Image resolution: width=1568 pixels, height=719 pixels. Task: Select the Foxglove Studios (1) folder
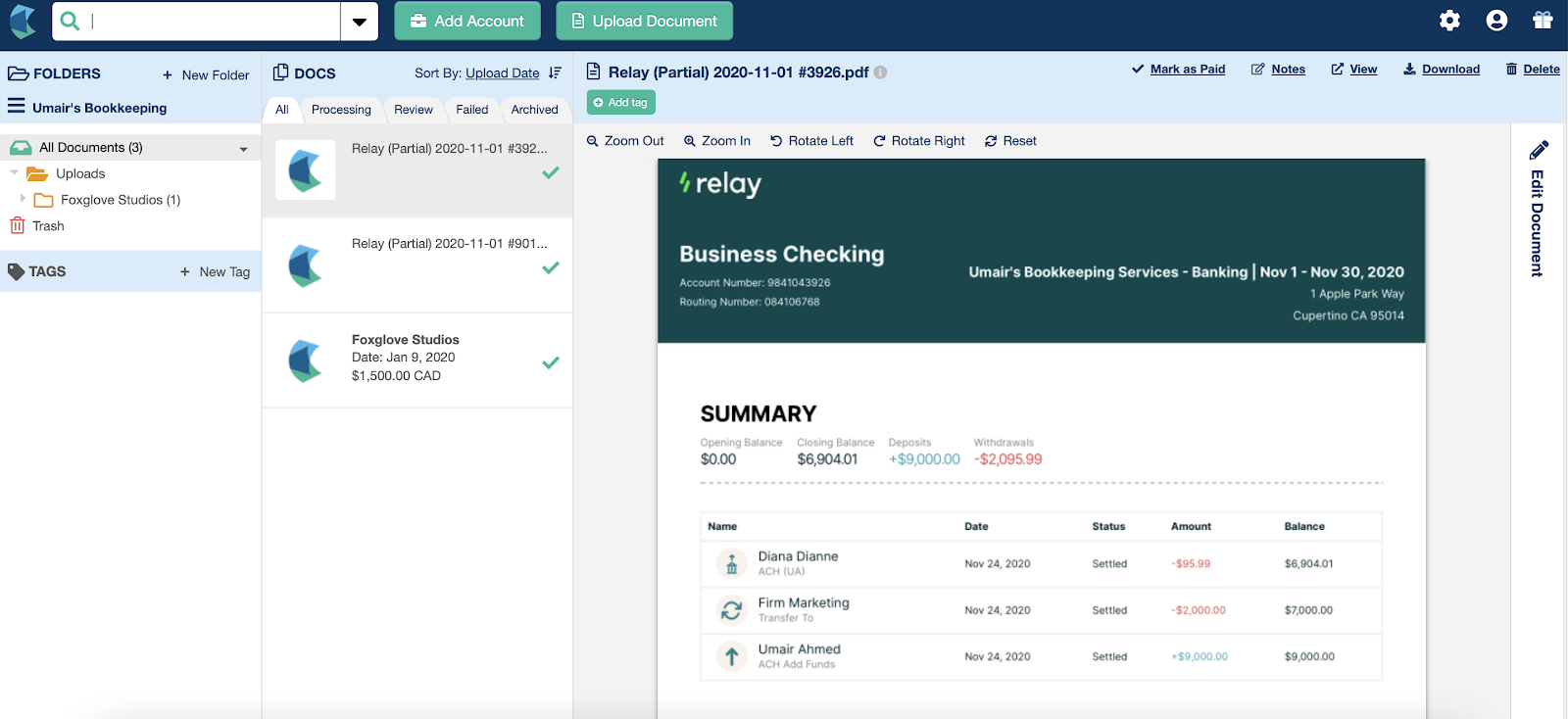(x=121, y=200)
